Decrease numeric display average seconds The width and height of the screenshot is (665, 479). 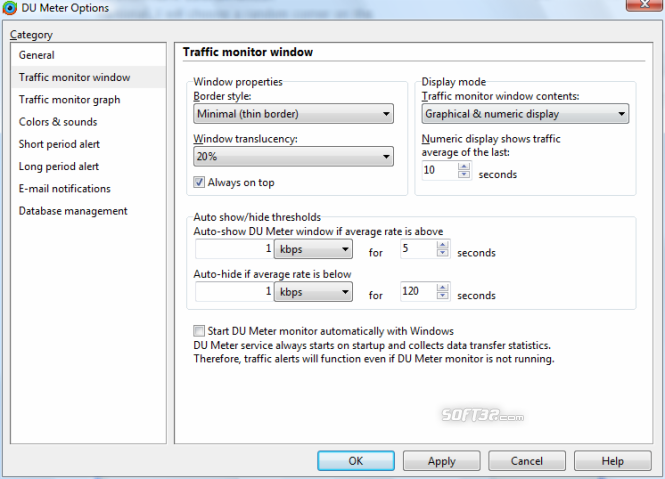[x=464, y=174]
